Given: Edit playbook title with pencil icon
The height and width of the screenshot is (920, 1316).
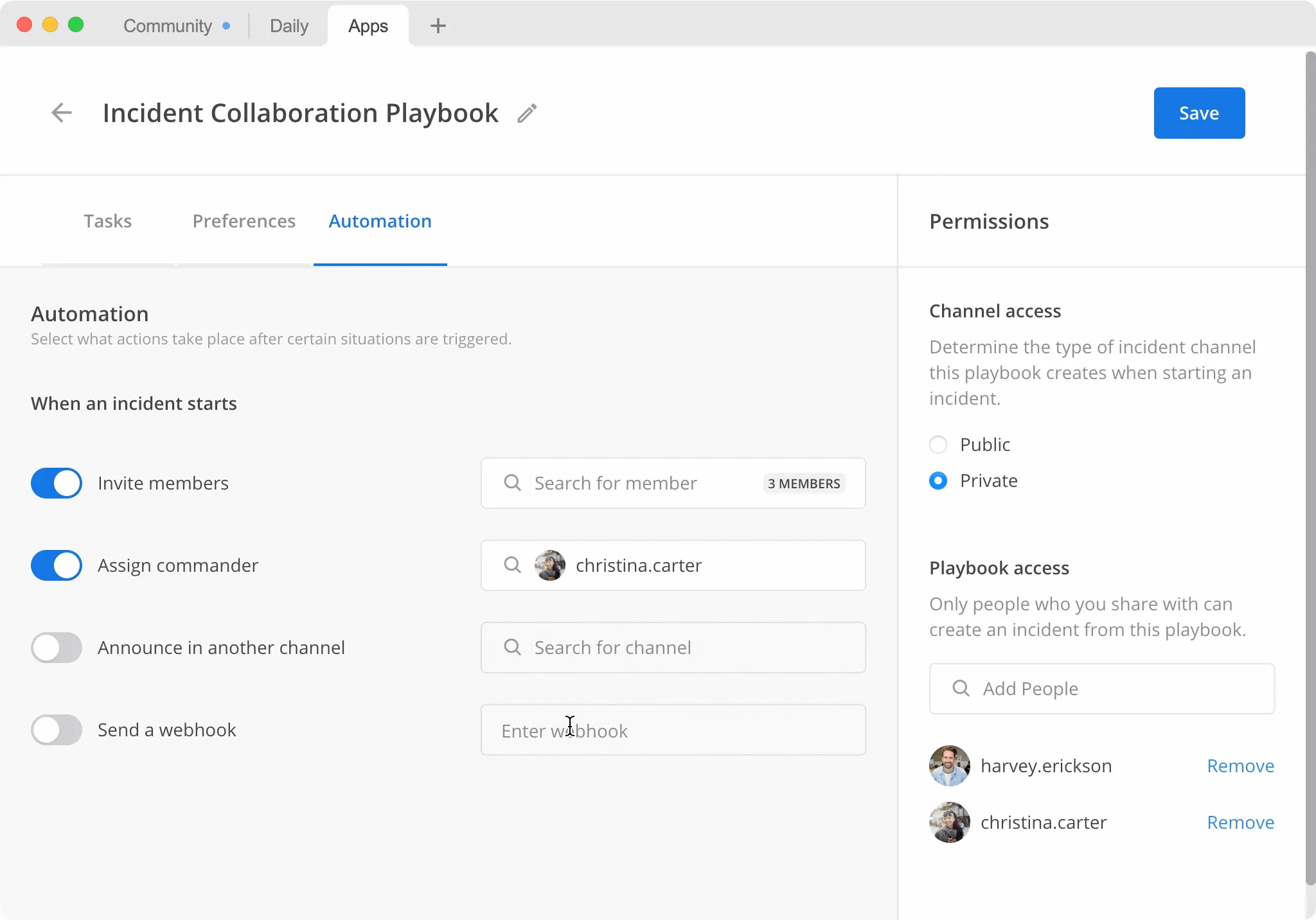Looking at the screenshot, I should point(527,113).
